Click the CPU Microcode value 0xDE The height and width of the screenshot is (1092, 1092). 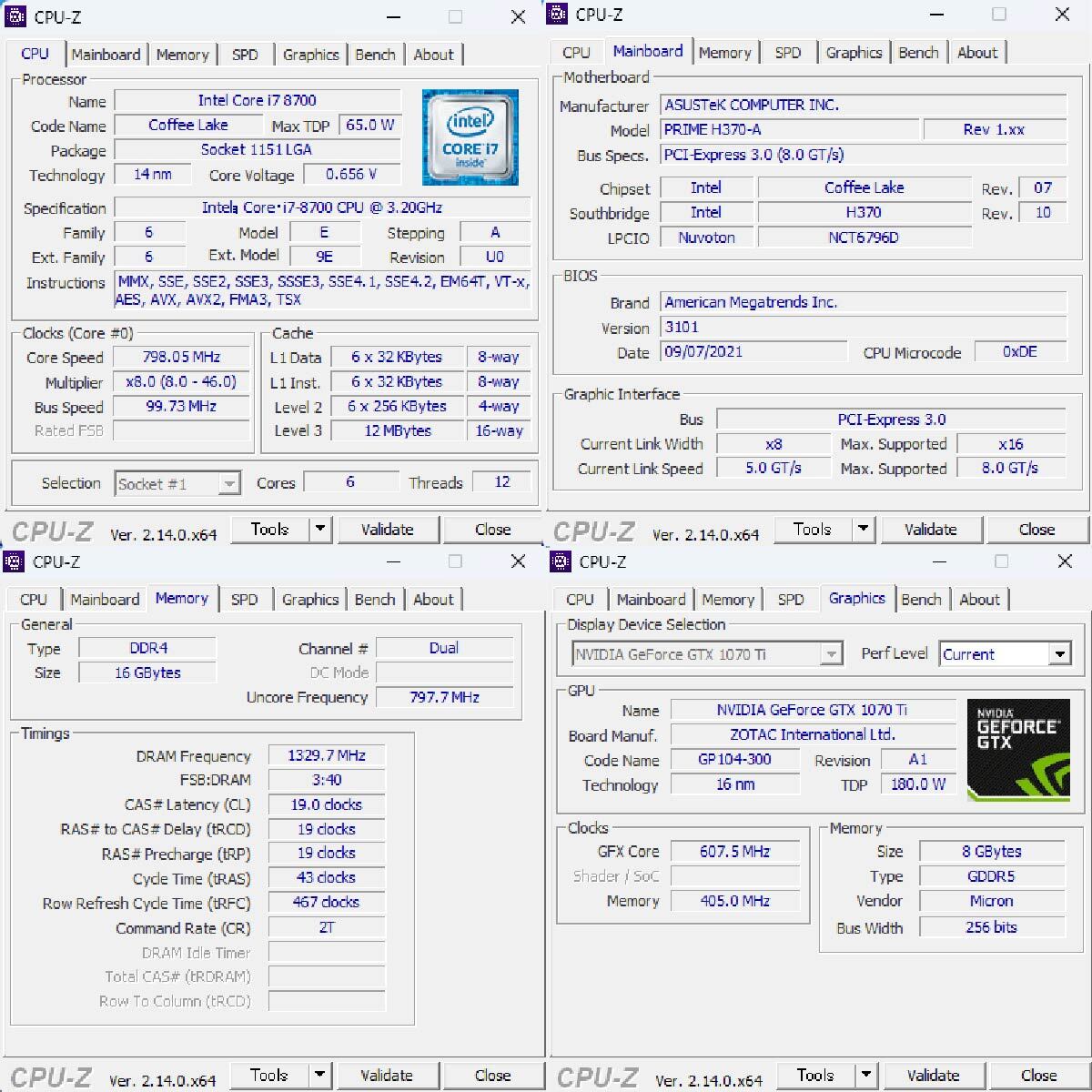pos(1020,351)
